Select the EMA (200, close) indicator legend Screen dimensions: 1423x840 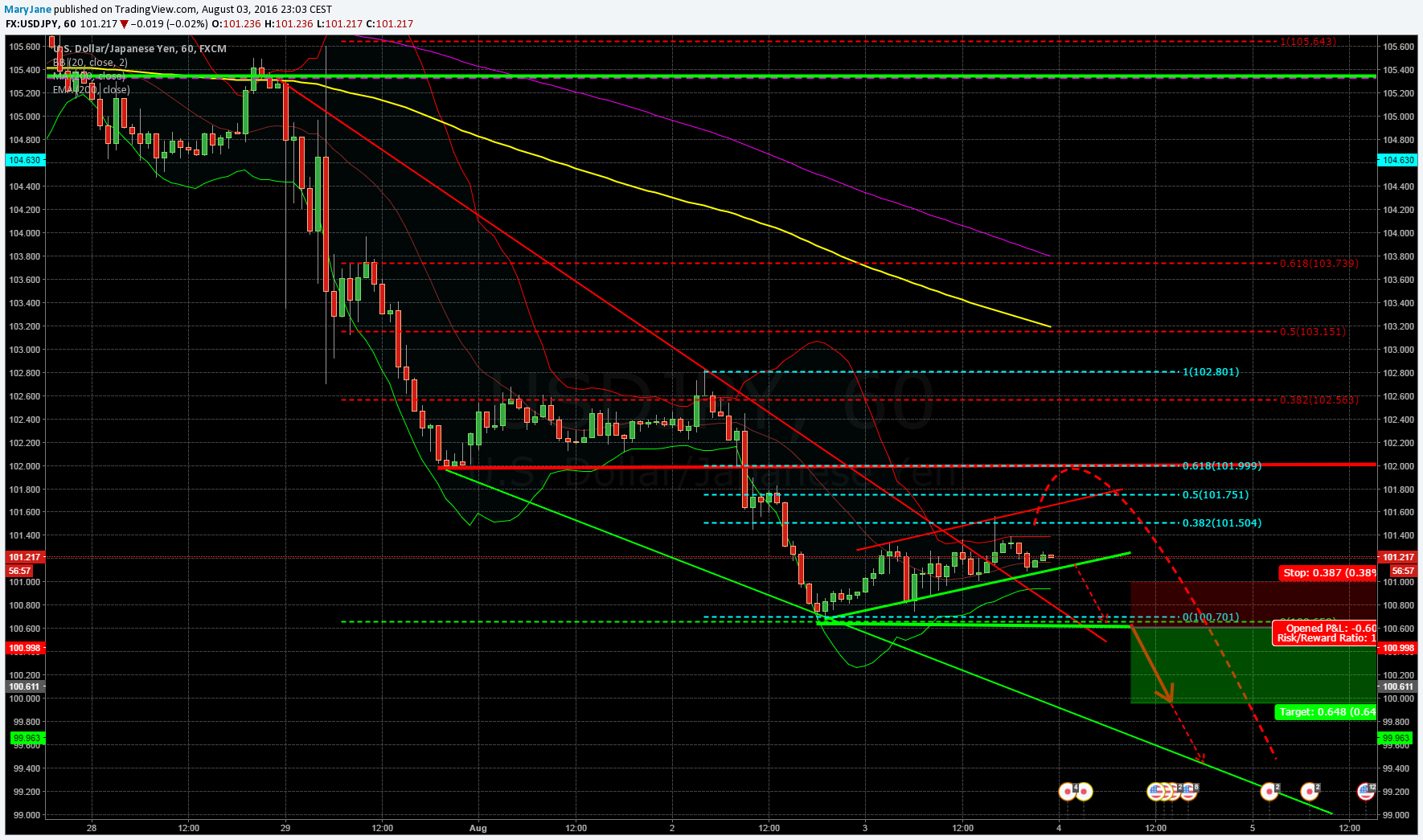(91, 90)
